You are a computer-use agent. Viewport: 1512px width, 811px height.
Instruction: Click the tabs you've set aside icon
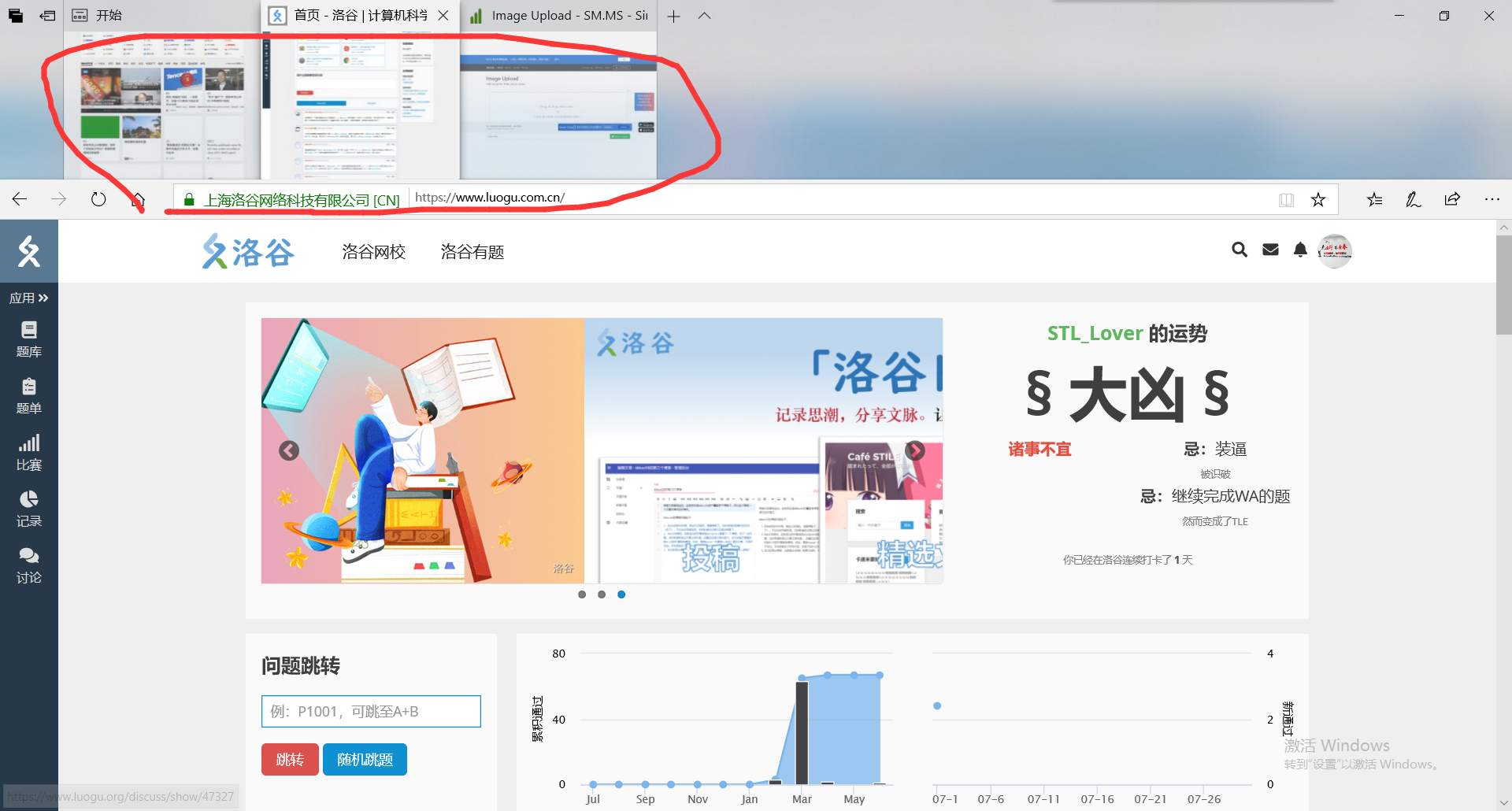click(x=16, y=16)
